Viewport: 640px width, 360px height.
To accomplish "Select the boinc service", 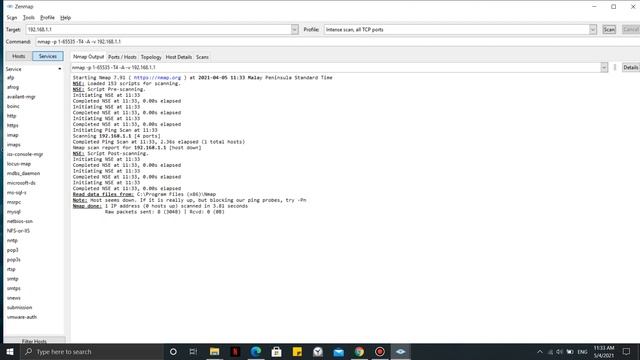I will [13, 106].
